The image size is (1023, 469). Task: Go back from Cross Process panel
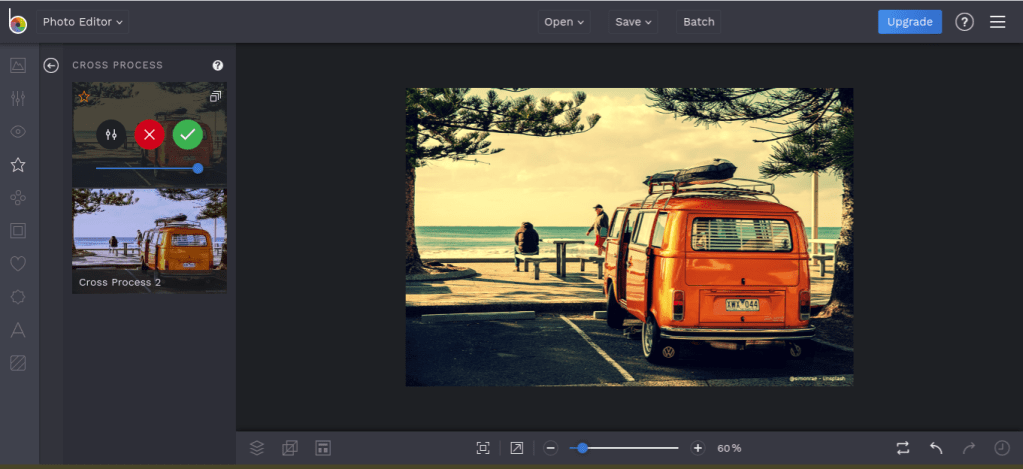[51, 65]
